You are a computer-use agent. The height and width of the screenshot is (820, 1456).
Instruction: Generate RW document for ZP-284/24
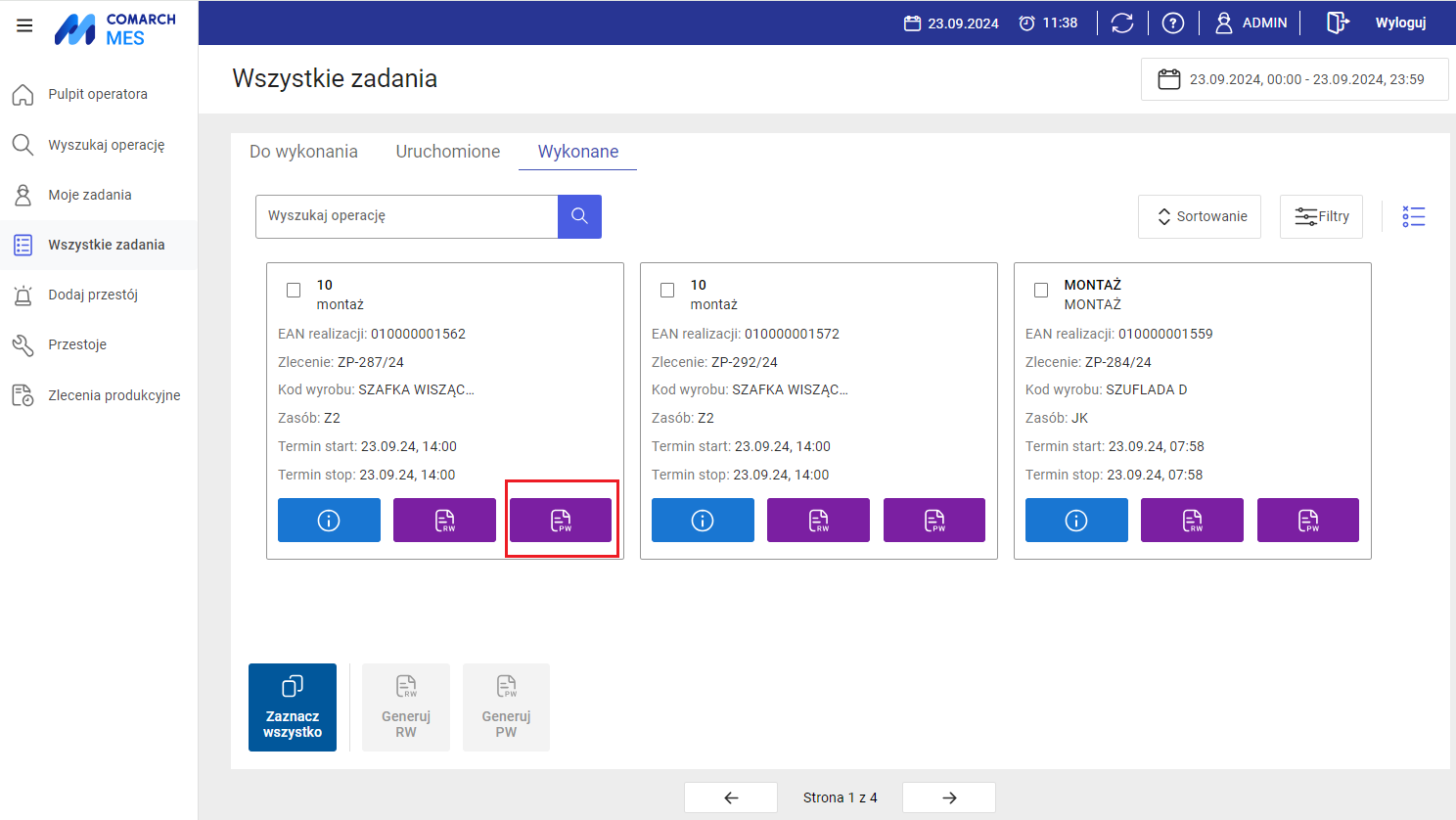point(1192,521)
